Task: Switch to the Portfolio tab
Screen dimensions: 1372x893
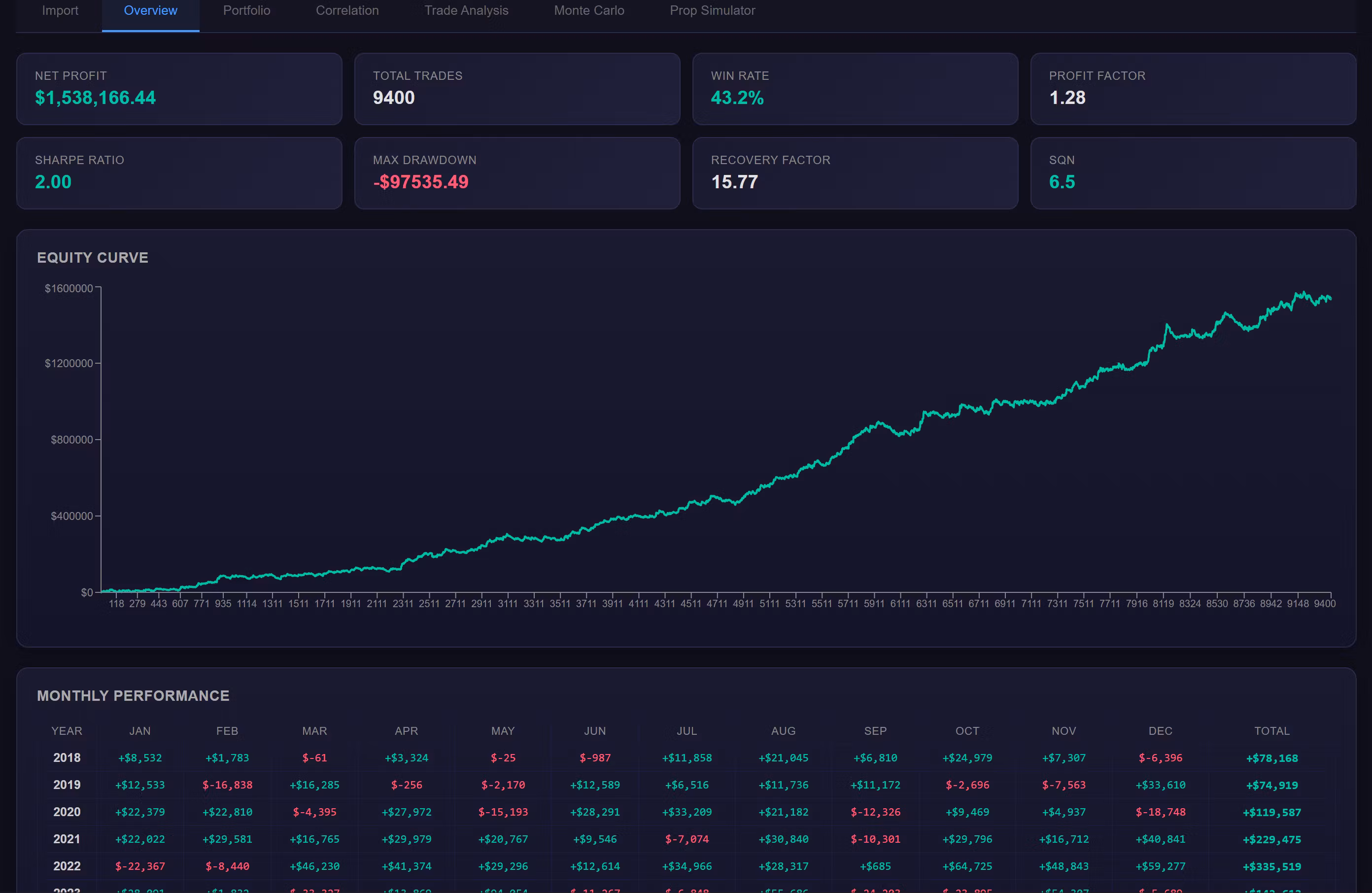Action: [x=246, y=10]
